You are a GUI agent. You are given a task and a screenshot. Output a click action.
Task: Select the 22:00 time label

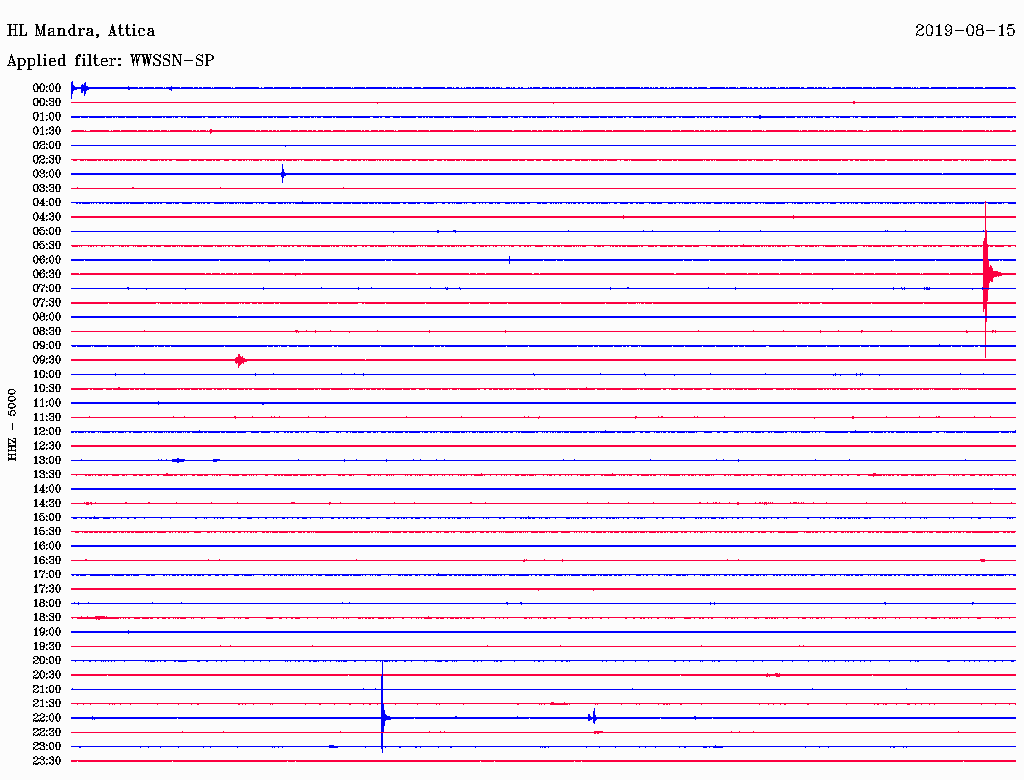(x=47, y=717)
